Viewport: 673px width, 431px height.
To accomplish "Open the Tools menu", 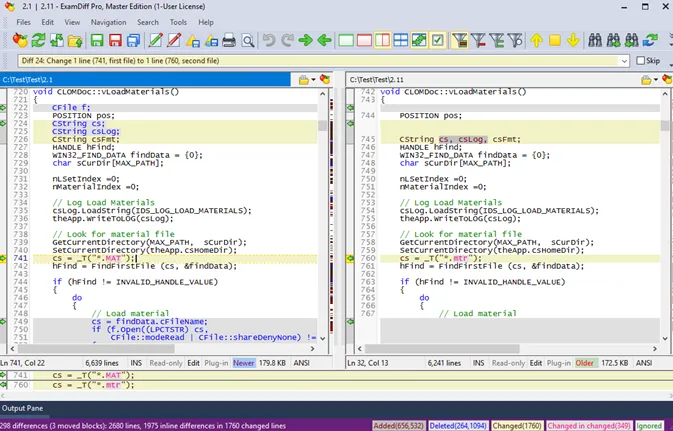I will [x=178, y=22].
